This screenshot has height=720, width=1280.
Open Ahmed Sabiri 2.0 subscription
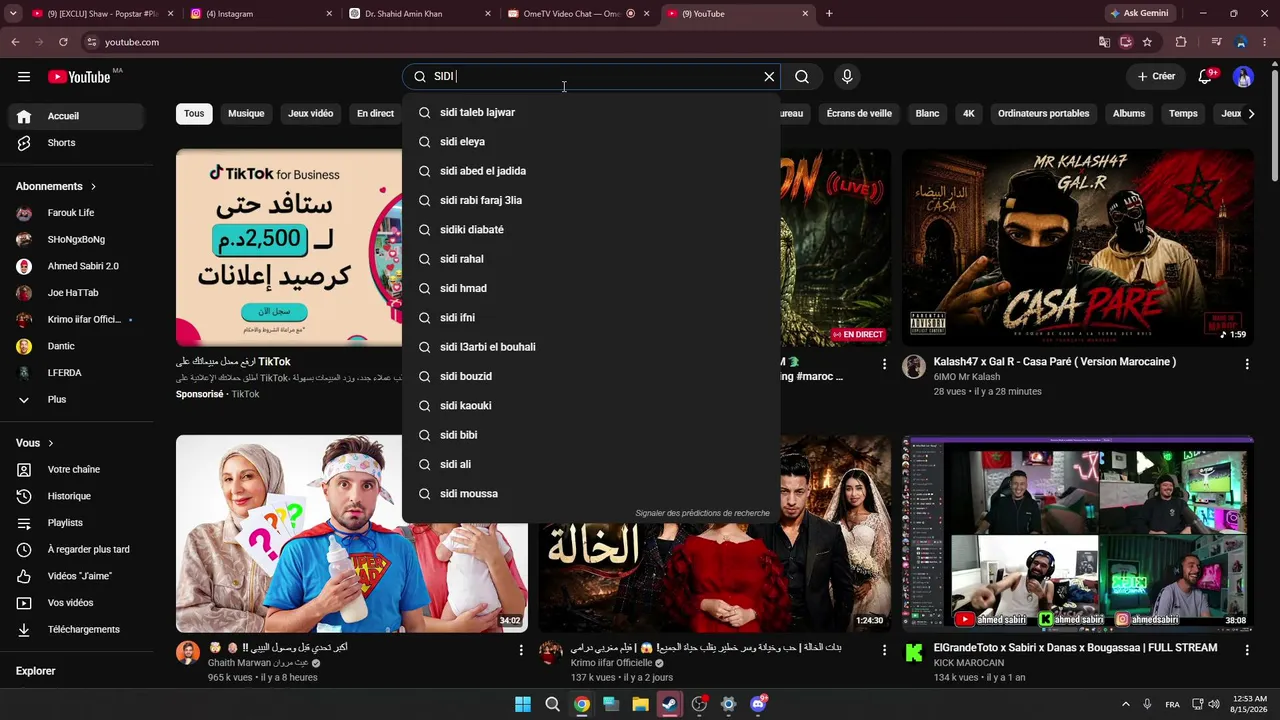click(x=78, y=266)
